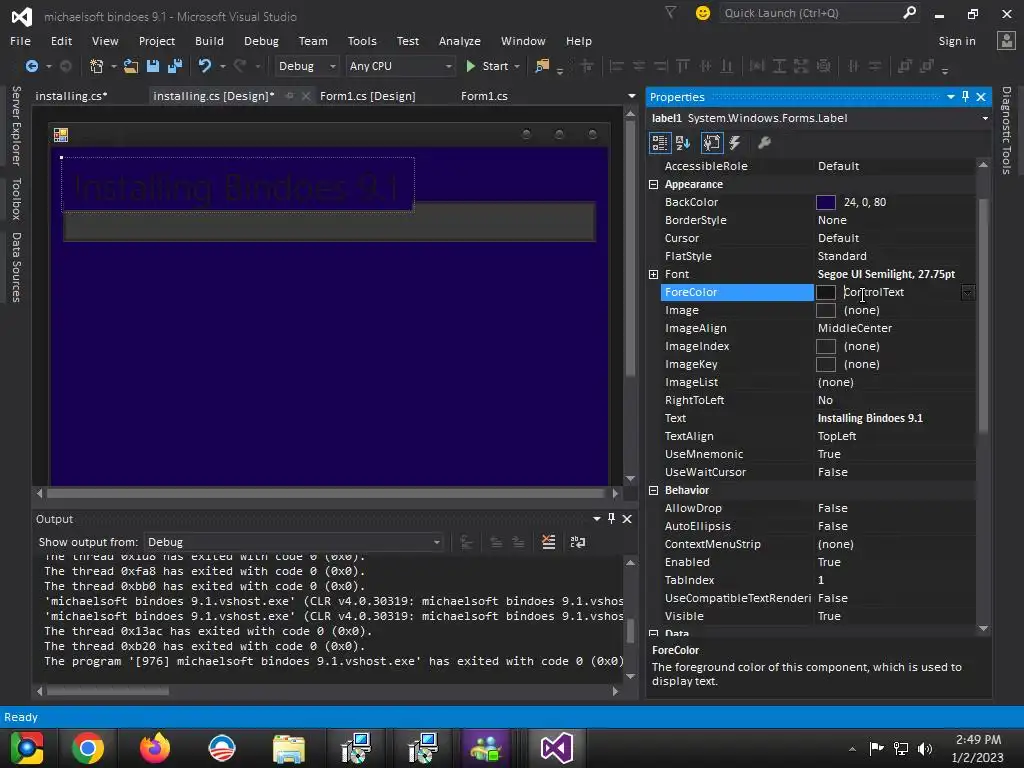Open the Build menu
The image size is (1024, 768).
tap(209, 40)
